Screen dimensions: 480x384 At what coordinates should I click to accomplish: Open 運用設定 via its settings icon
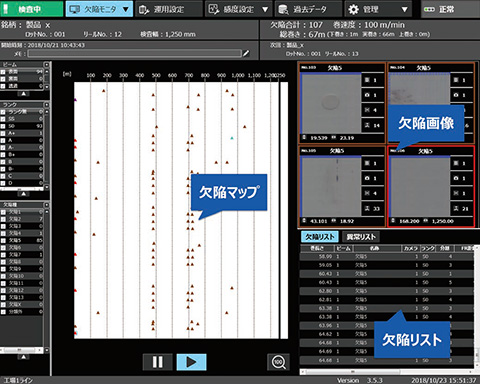point(144,9)
